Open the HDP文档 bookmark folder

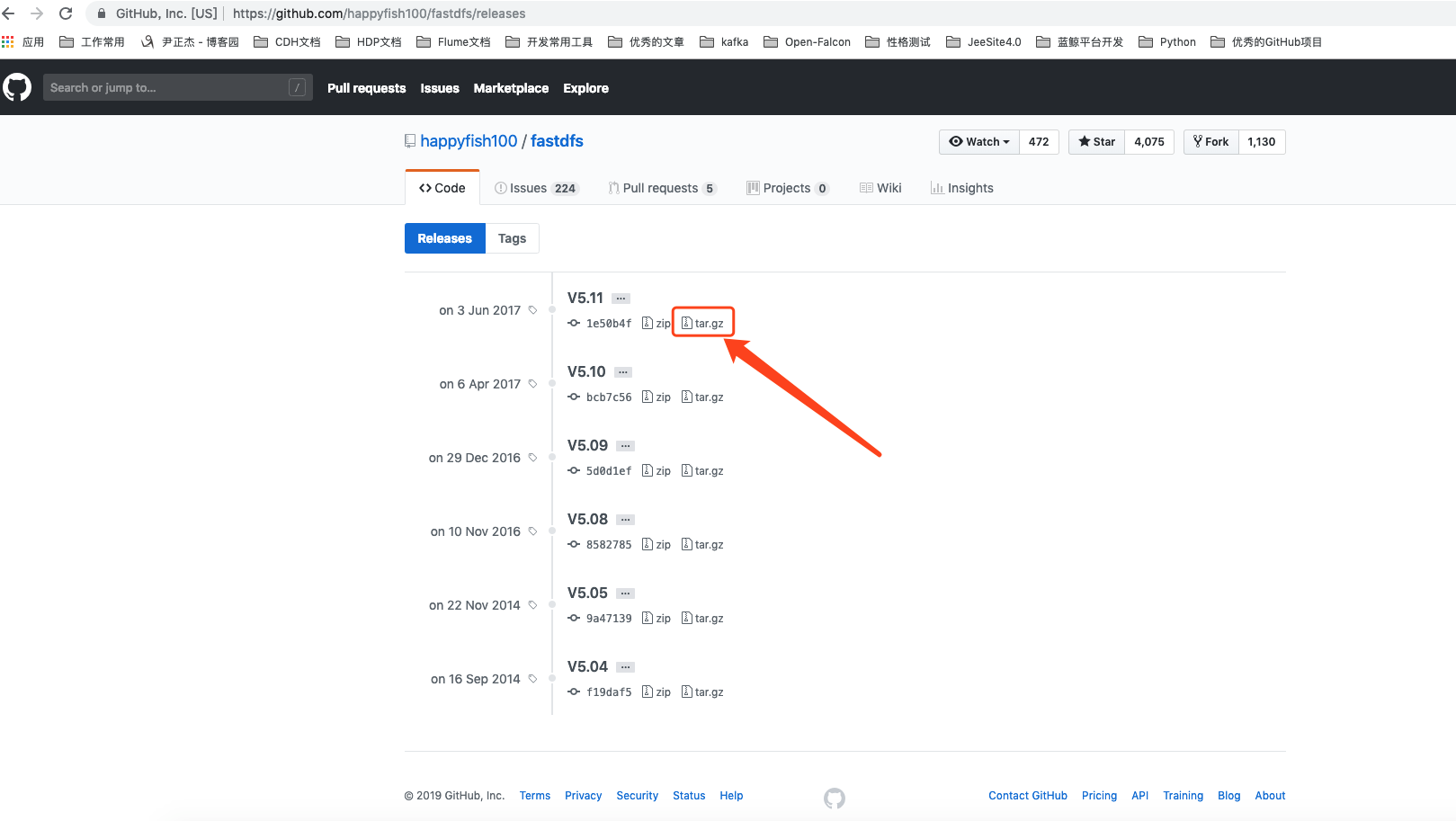coord(369,42)
